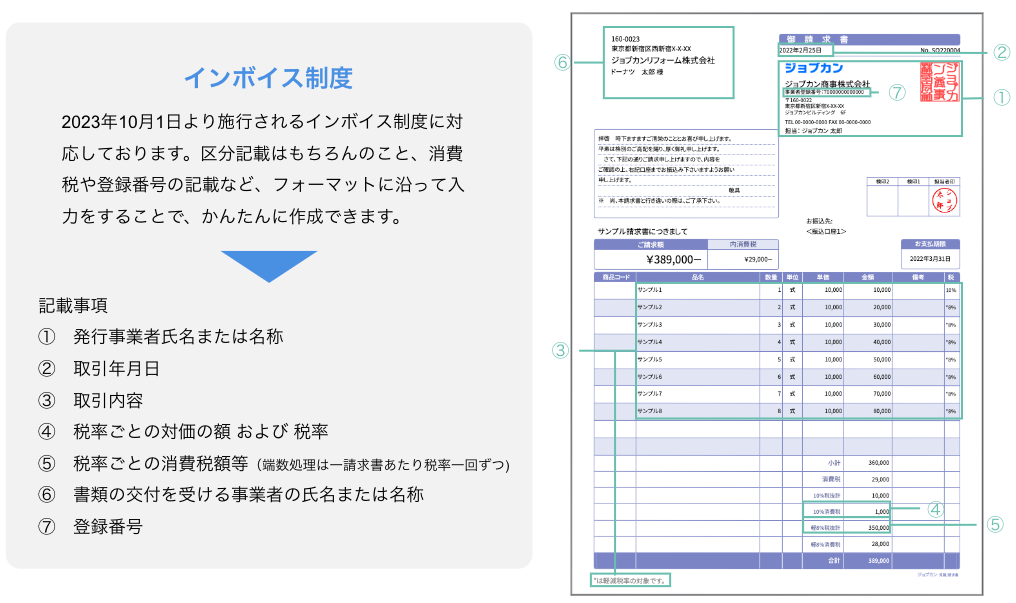Click the blue downward triangle arrow
This screenshot has height=603, width=1016.
click(x=269, y=266)
